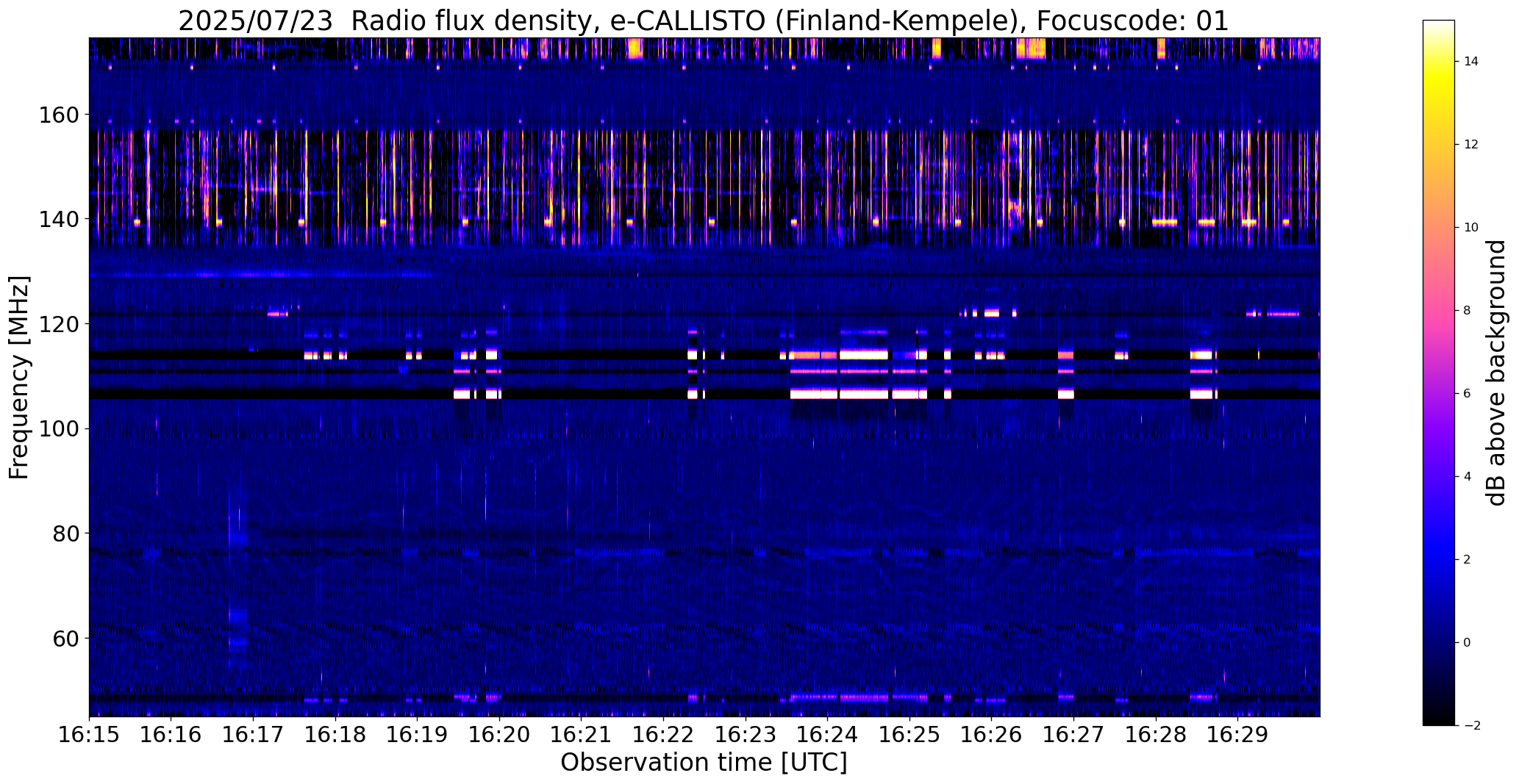
Task: Click the 160 MHz frequency tick label
Action: point(60,115)
